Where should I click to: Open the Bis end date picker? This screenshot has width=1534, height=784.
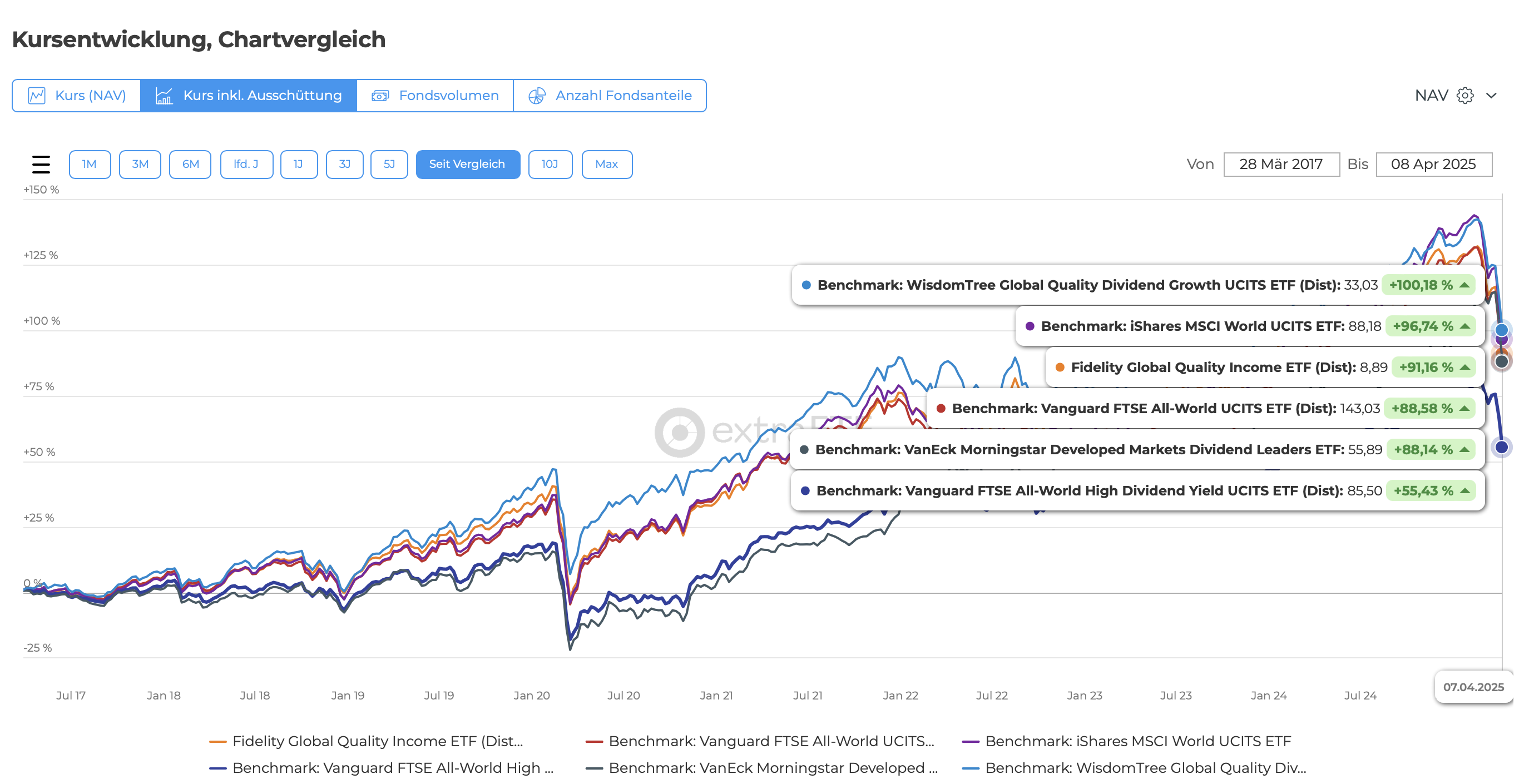pyautogui.click(x=1433, y=163)
